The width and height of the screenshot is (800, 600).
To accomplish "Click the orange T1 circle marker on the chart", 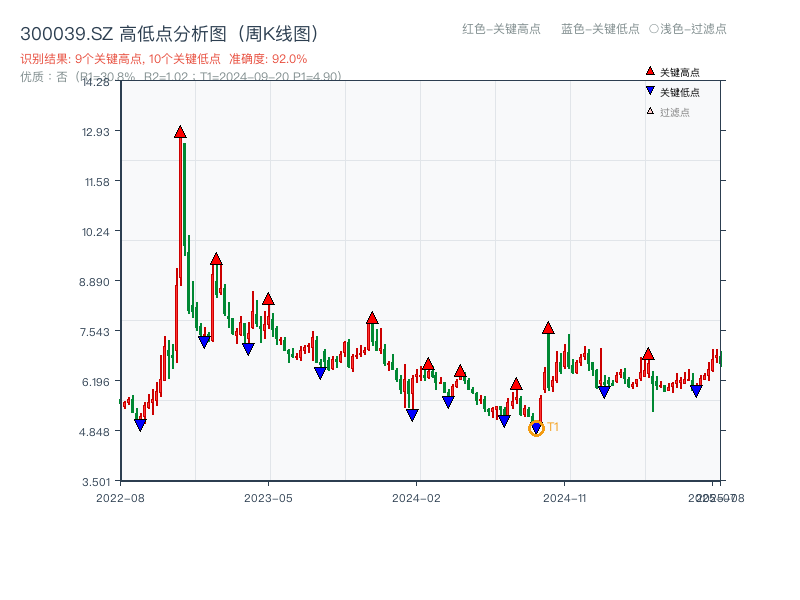I will [536, 427].
